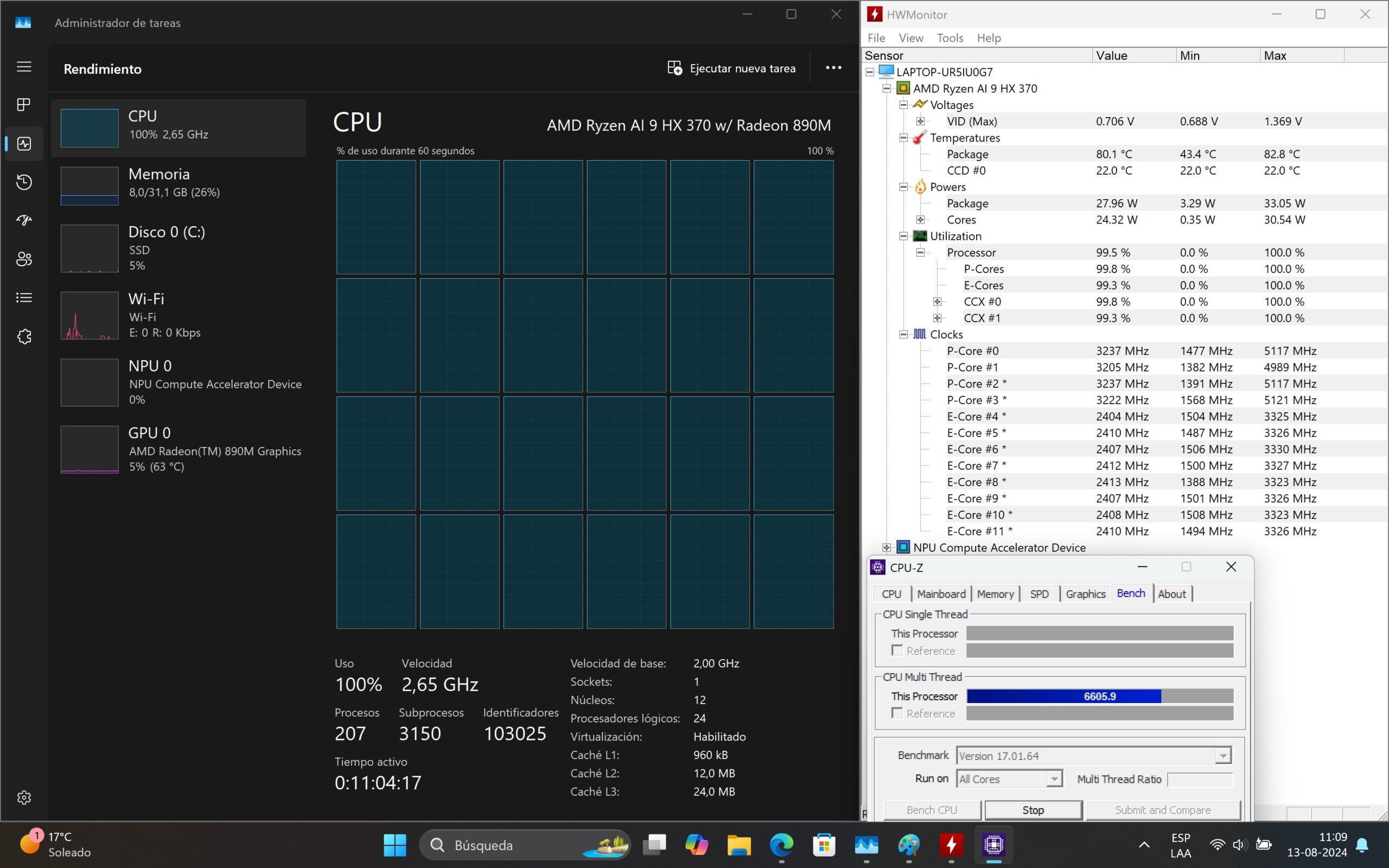Click Stop button in CPU-Z bench
Screen dimensions: 1389x868
tap(1033, 810)
